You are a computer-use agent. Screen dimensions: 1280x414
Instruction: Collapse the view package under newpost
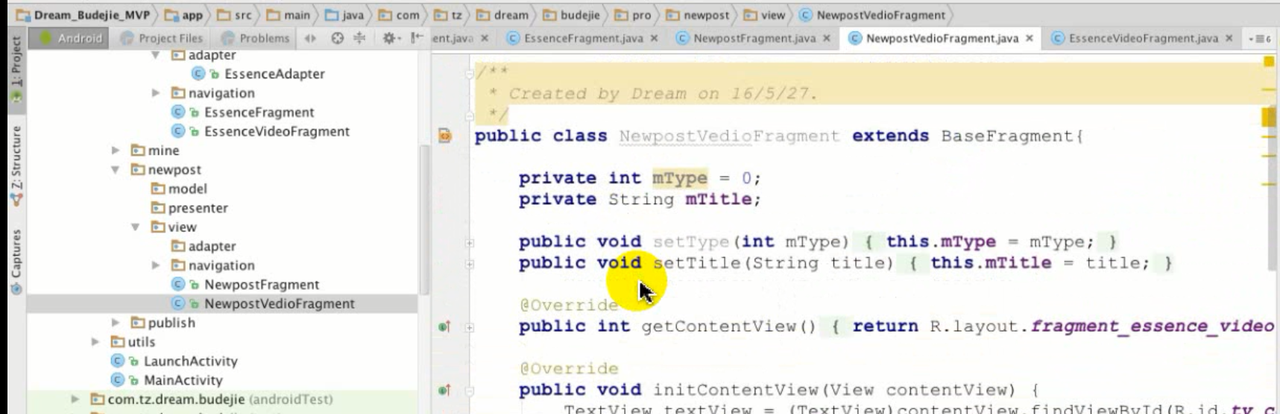pos(136,227)
